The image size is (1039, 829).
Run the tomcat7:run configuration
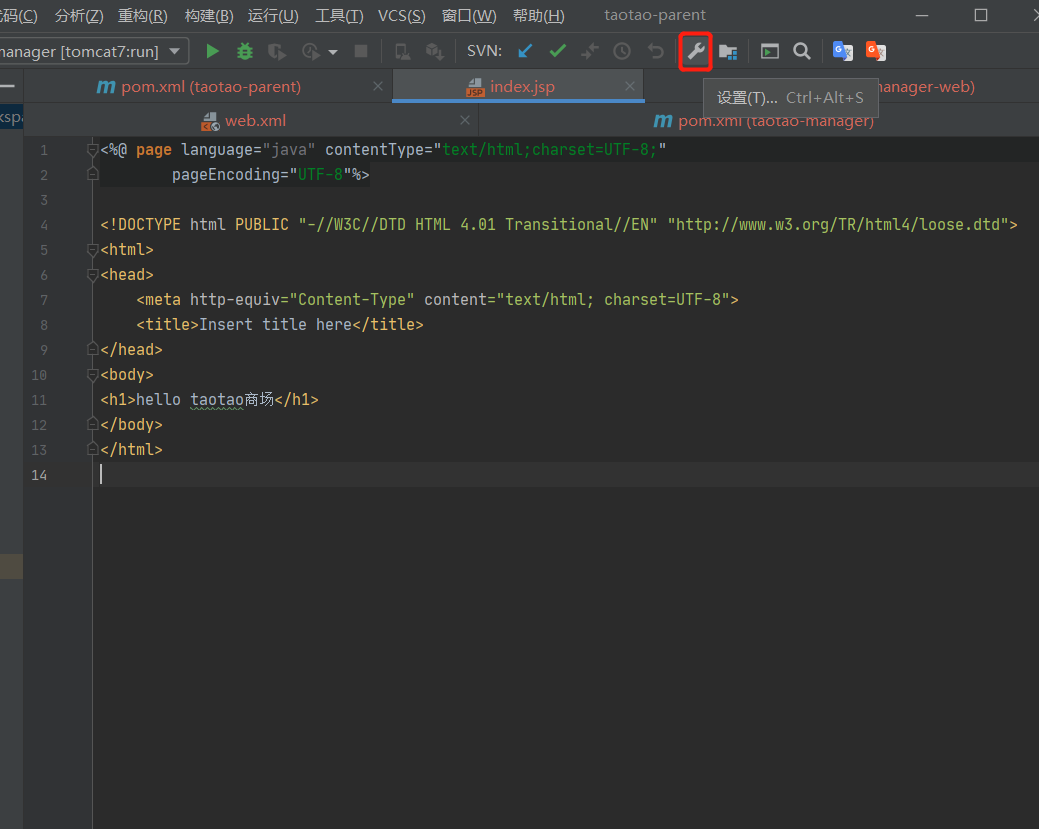(x=212, y=51)
